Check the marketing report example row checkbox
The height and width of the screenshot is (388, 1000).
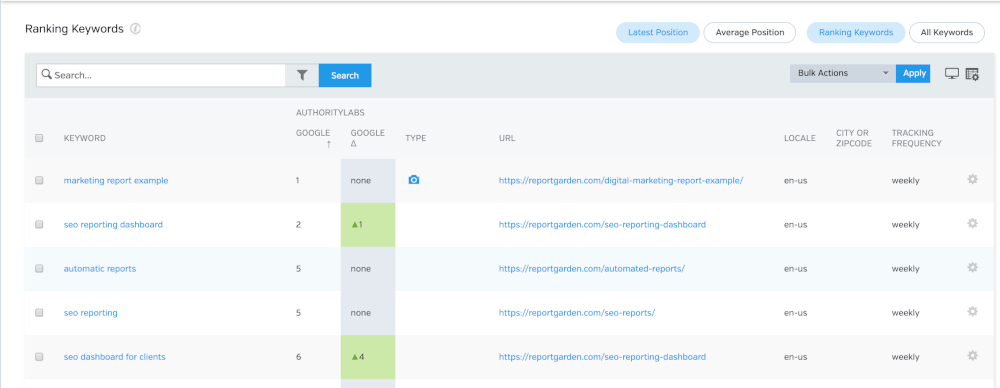[x=39, y=181]
